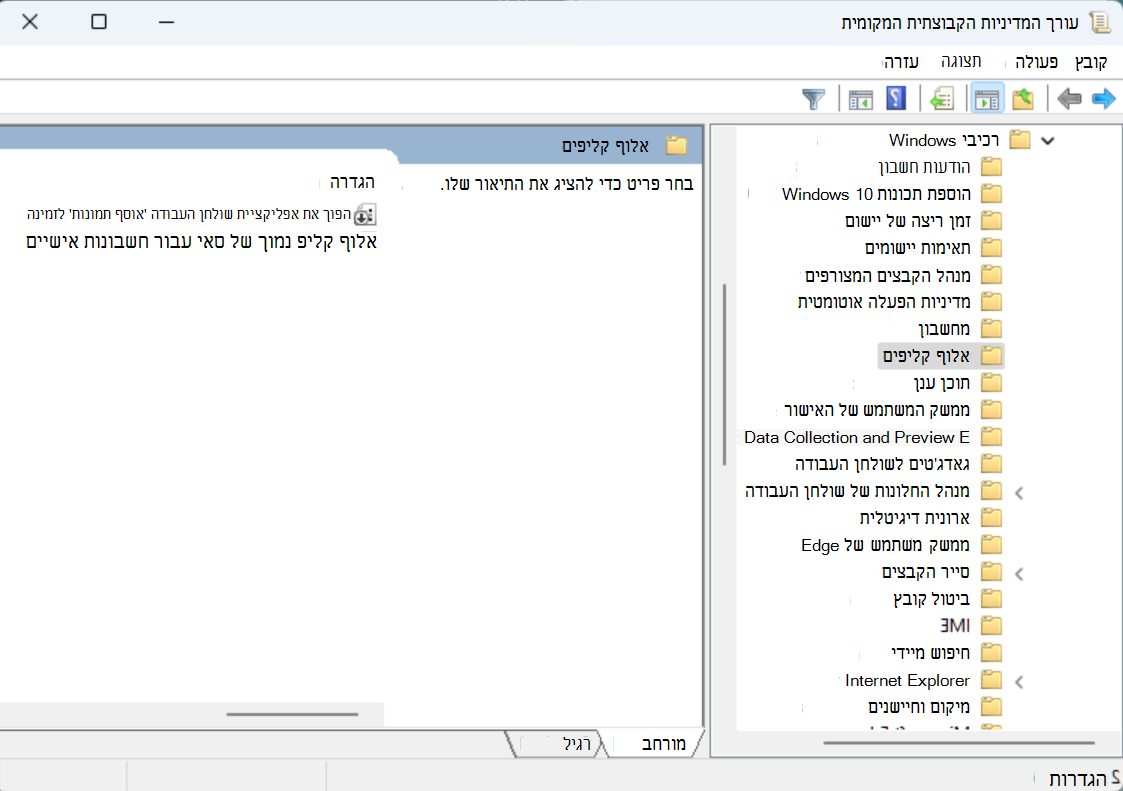Open the עזרה menu
Screen dimensions: 1123x791
coord(901,62)
